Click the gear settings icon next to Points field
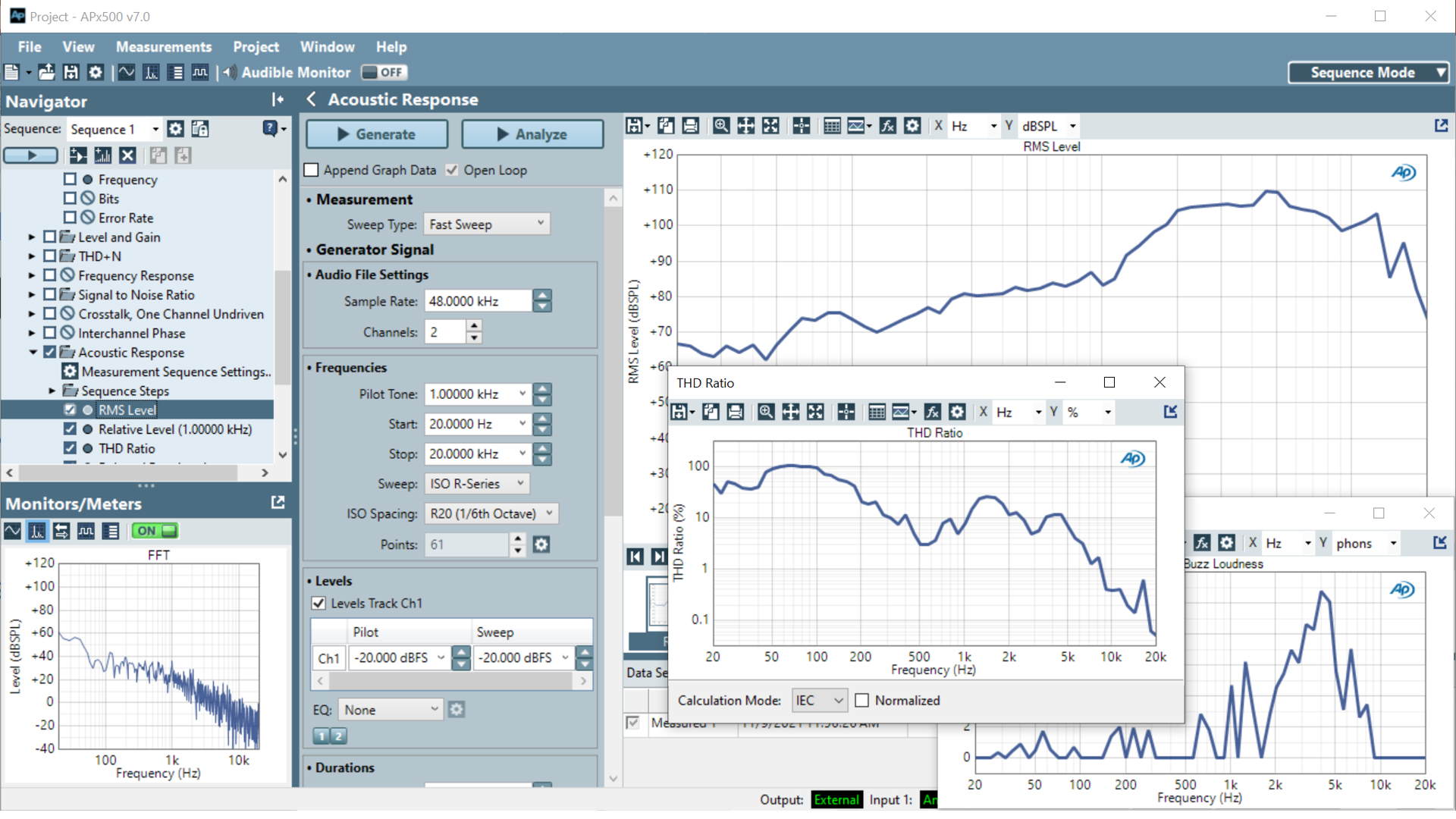This screenshot has height=819, width=1456. point(541,544)
